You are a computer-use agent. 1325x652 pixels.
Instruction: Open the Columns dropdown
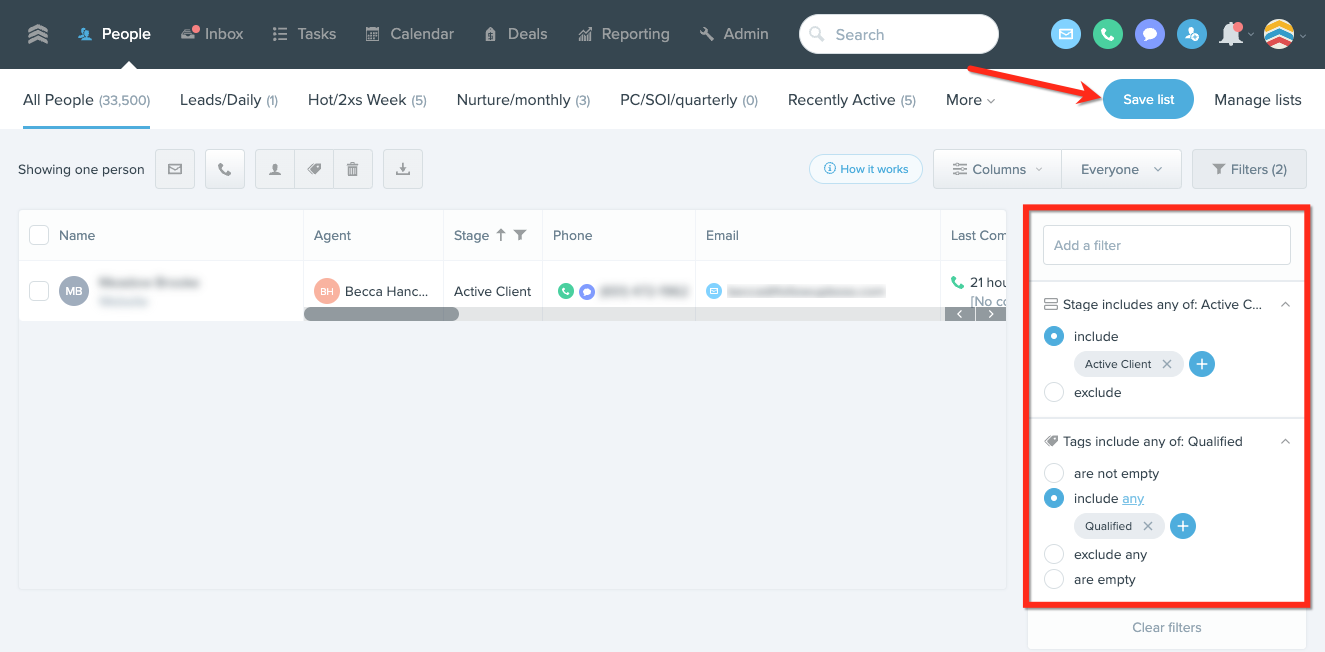tap(997, 169)
